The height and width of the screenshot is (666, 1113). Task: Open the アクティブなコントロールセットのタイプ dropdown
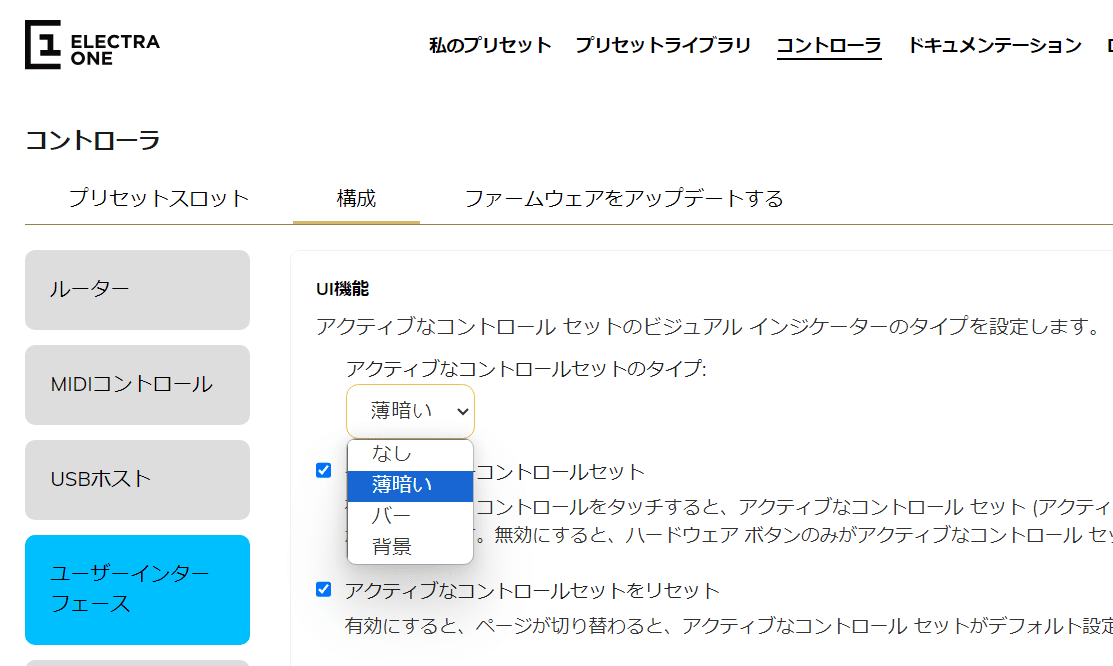point(410,411)
